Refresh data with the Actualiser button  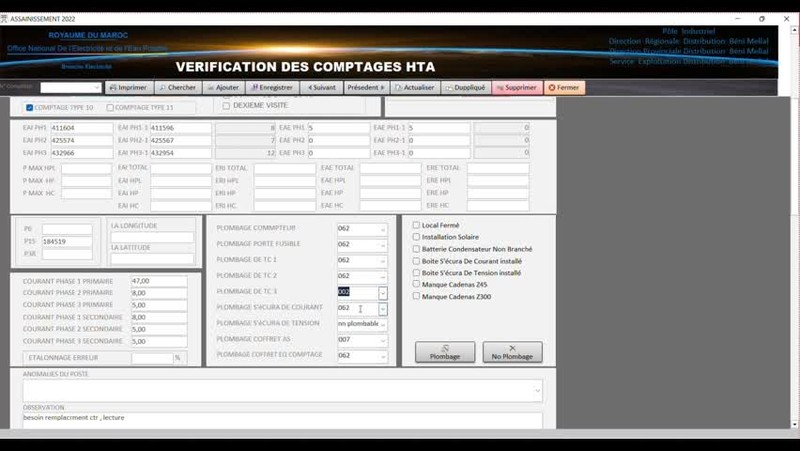point(415,88)
